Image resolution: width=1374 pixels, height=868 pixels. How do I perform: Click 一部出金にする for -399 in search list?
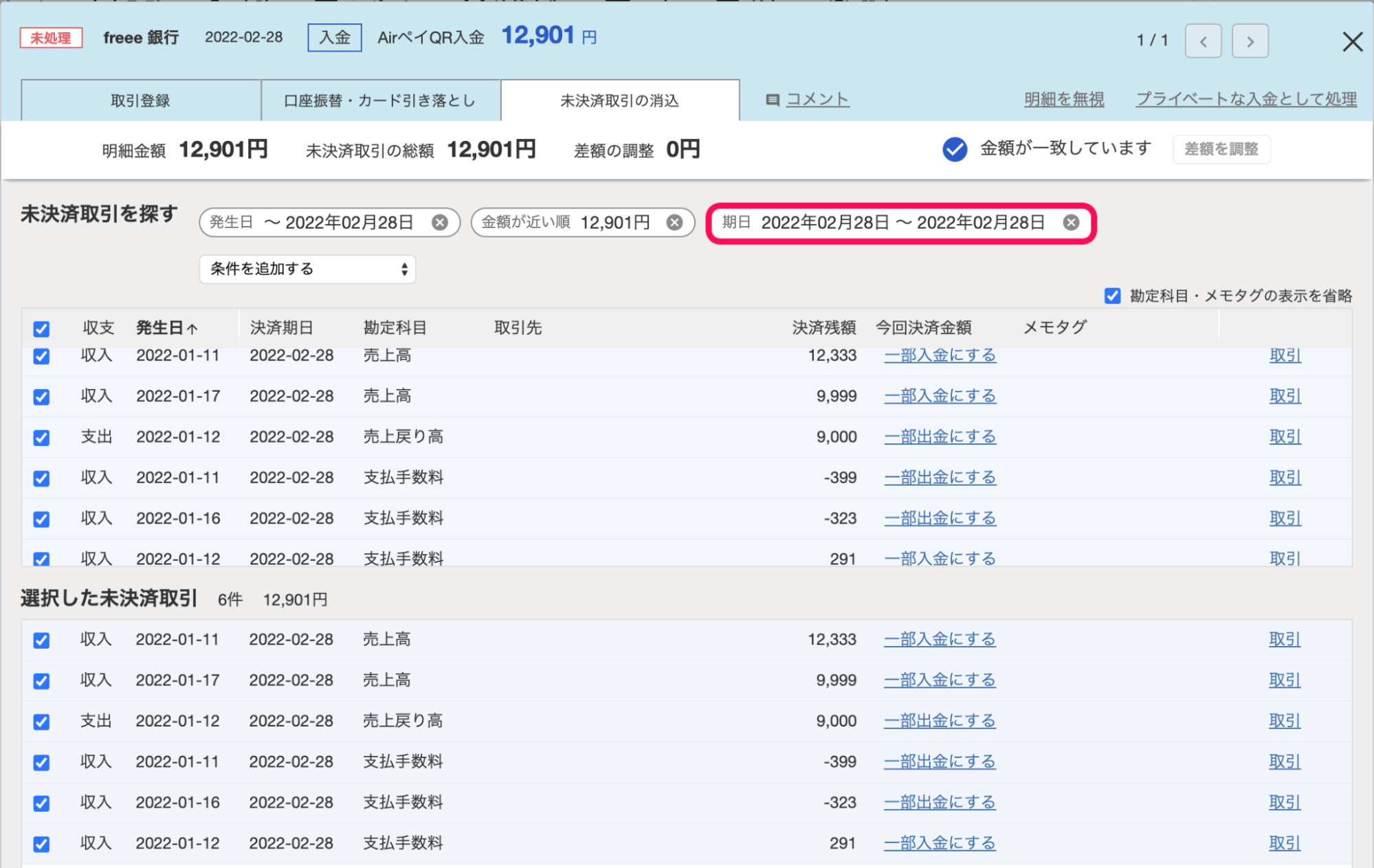click(x=940, y=477)
